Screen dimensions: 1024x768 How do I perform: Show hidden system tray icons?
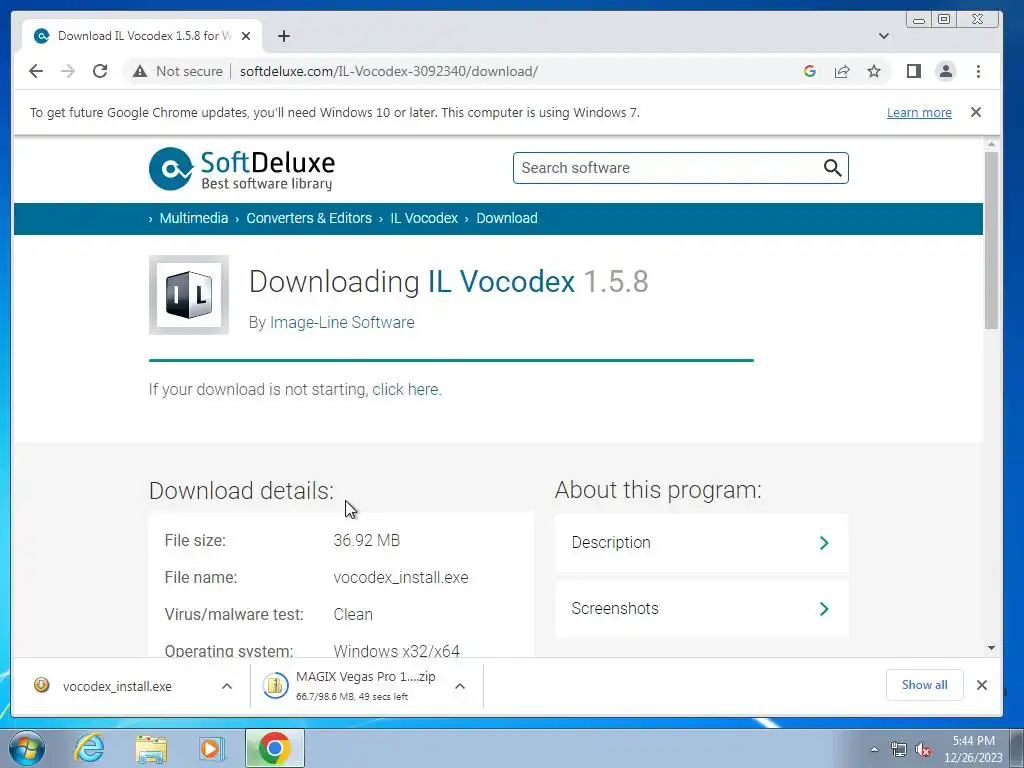point(874,749)
